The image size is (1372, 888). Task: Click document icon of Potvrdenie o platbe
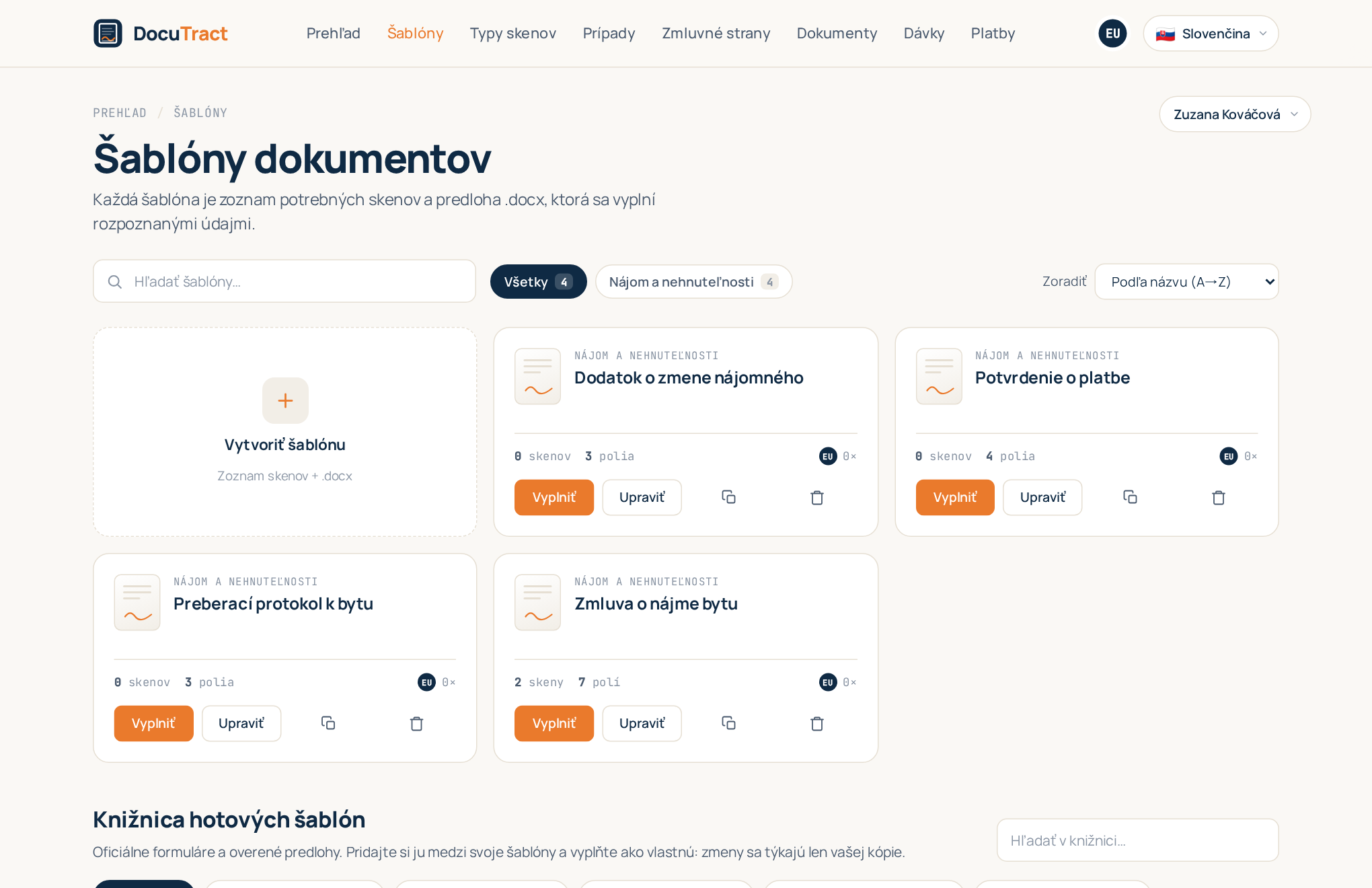pyautogui.click(x=939, y=376)
